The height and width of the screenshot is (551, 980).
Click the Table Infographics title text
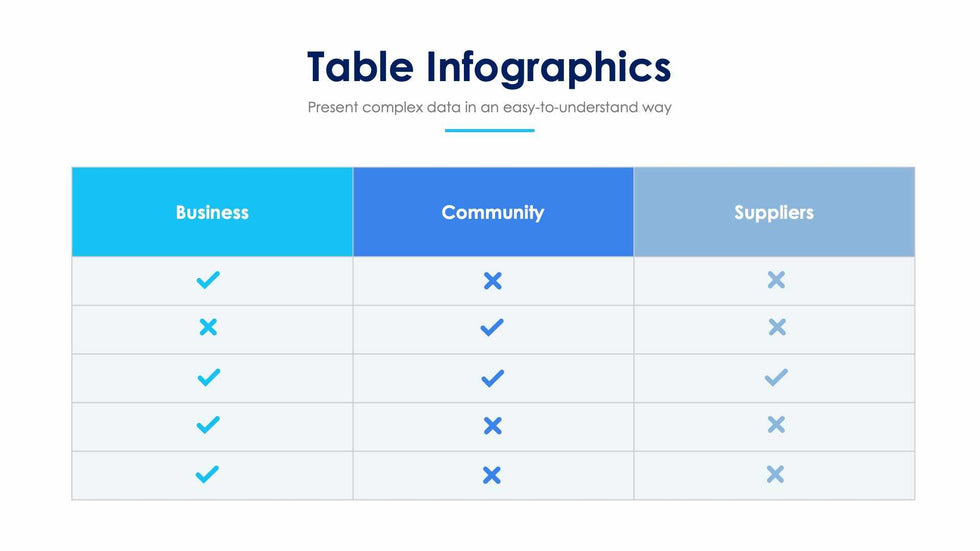click(x=489, y=67)
